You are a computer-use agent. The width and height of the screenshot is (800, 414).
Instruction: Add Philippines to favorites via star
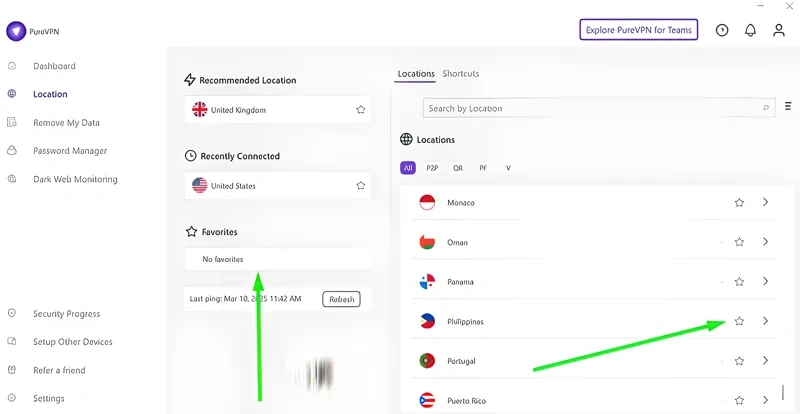(739, 321)
